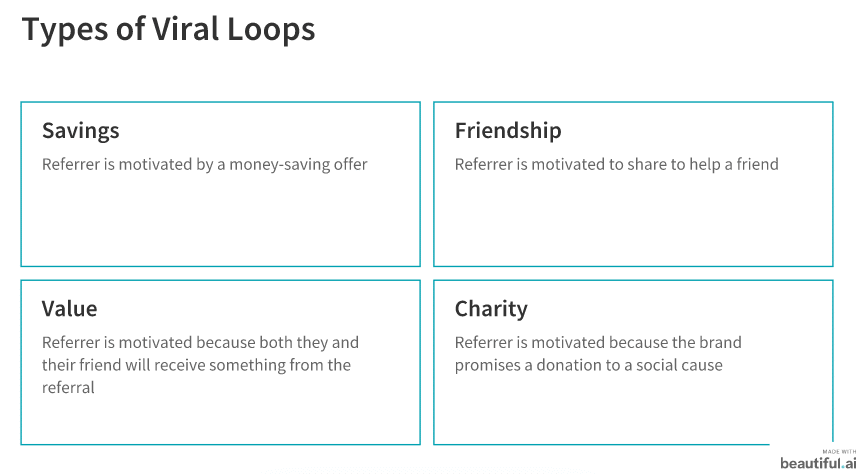Select the Charity card box
The image size is (863, 474).
[633, 362]
